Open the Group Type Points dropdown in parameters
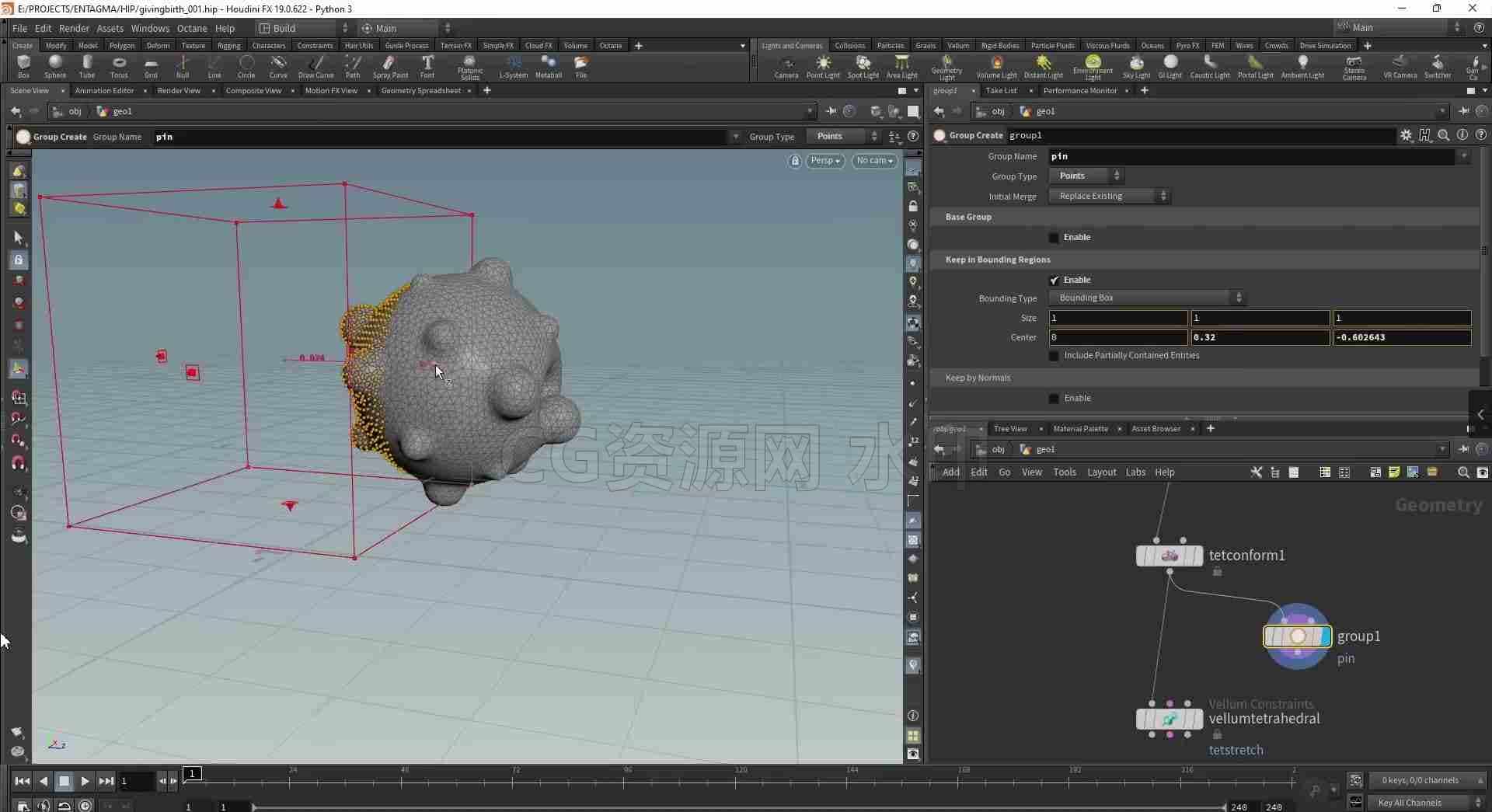The image size is (1492, 812). 1086,176
